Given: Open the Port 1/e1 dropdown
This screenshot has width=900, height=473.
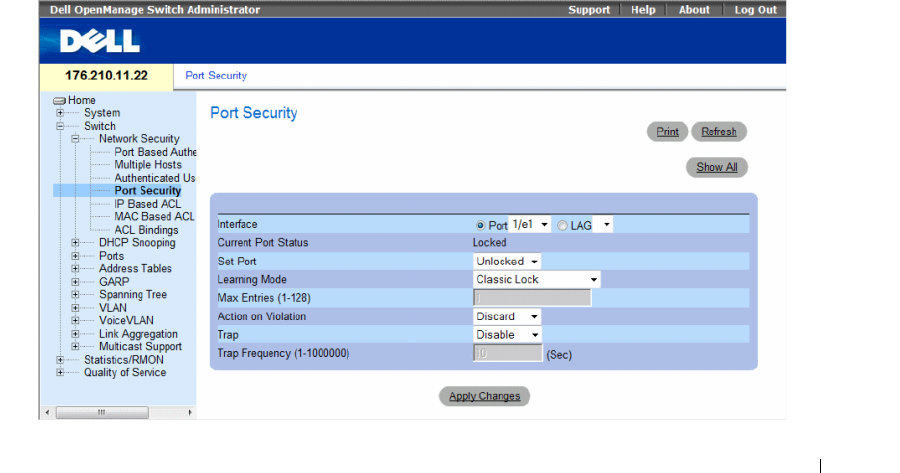Looking at the screenshot, I should pyautogui.click(x=530, y=224).
